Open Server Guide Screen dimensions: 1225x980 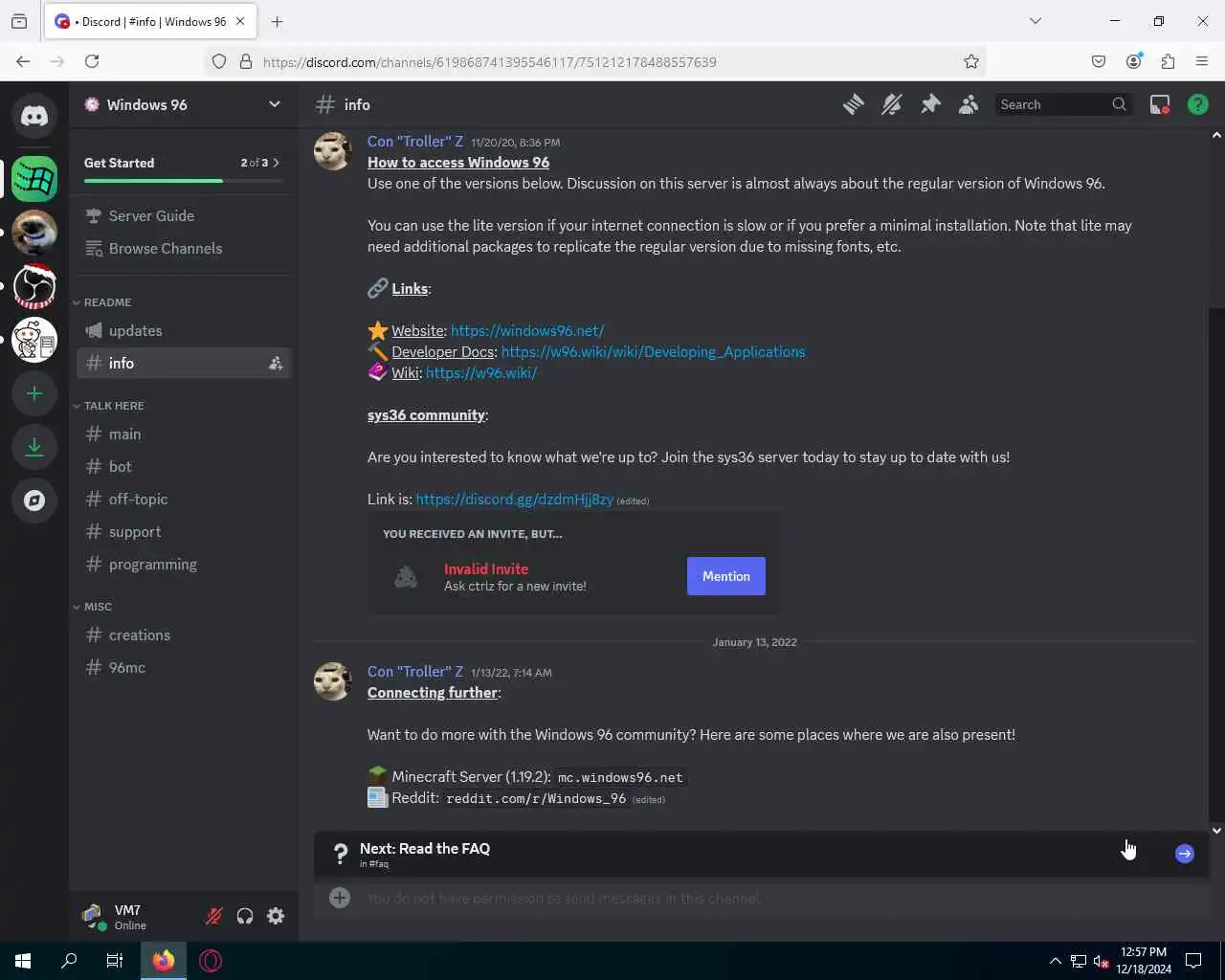tap(184, 215)
